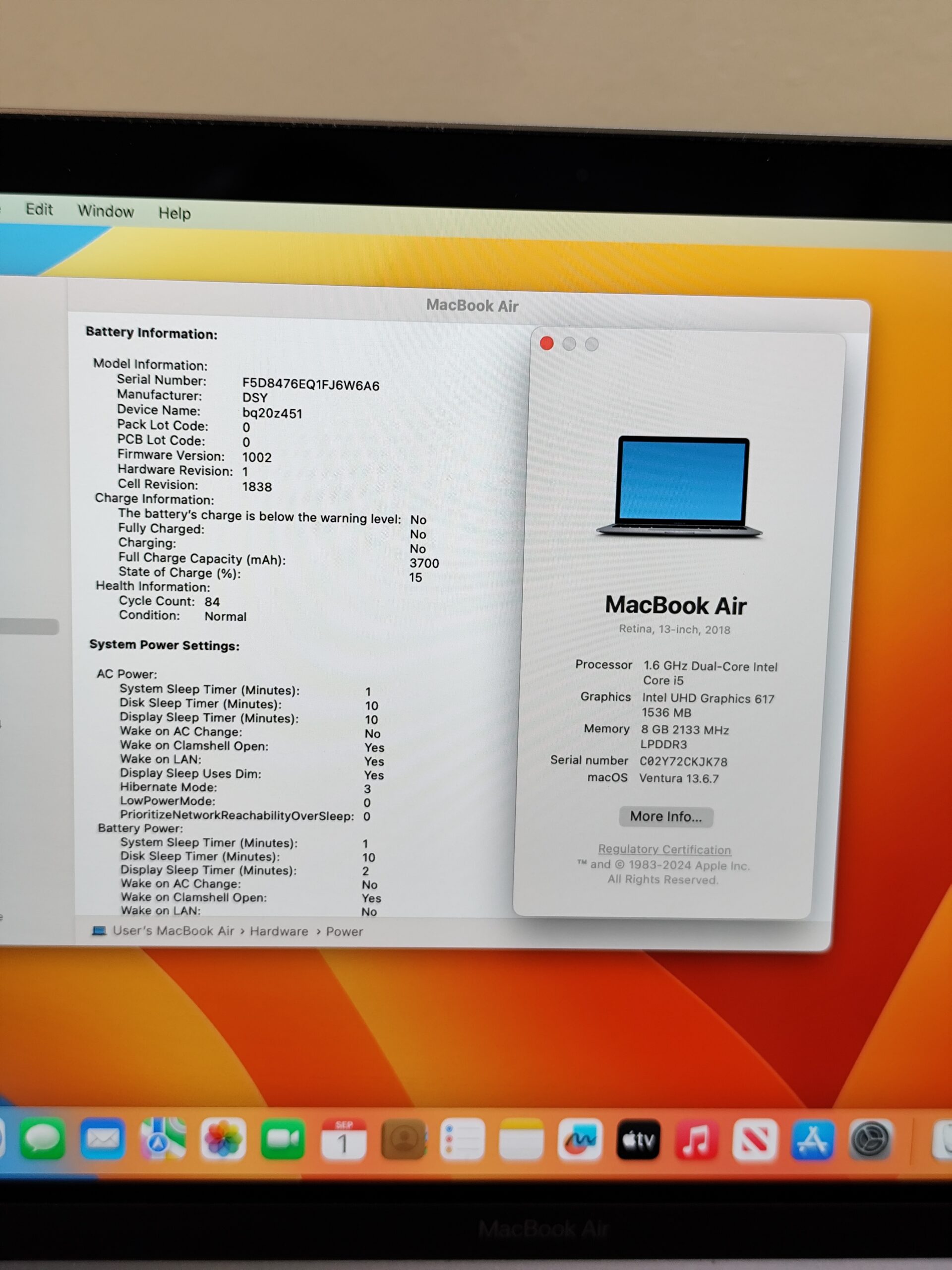Open the Window menu
Screen dimensions: 952x1270
(x=106, y=211)
